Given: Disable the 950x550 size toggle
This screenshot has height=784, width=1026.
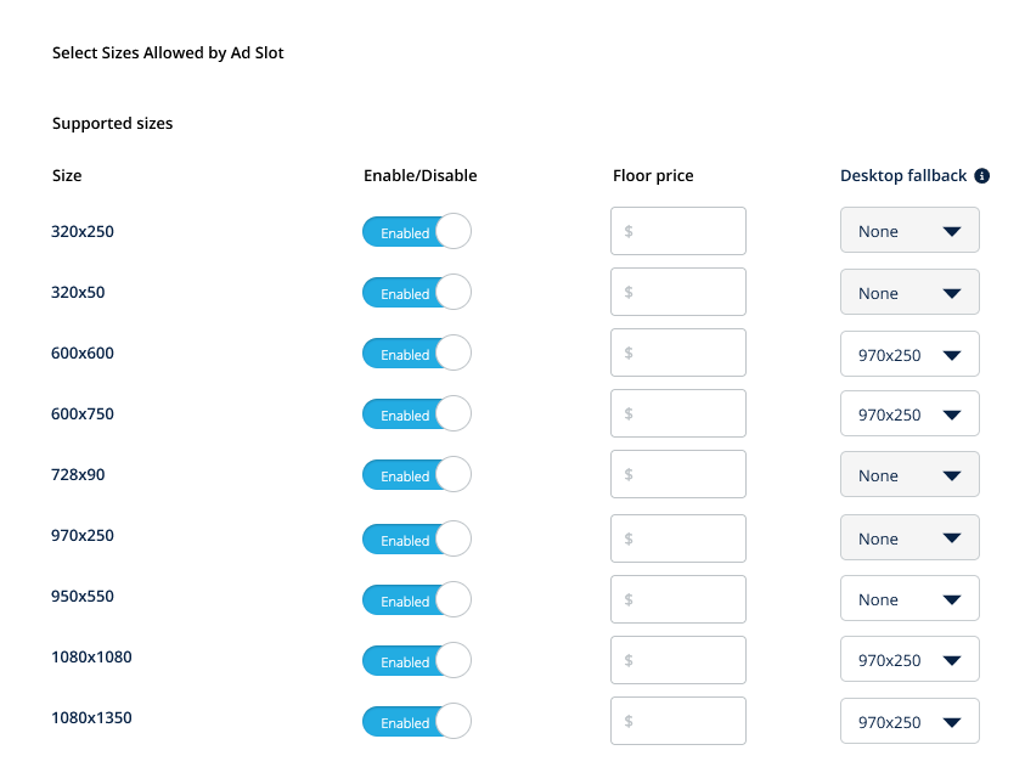Looking at the screenshot, I should pyautogui.click(x=416, y=601).
